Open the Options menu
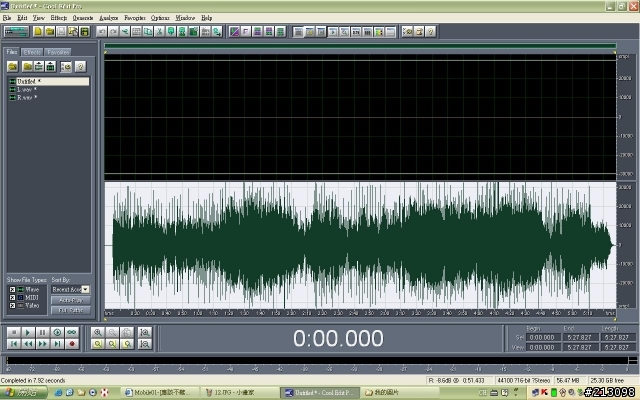 pyautogui.click(x=160, y=18)
